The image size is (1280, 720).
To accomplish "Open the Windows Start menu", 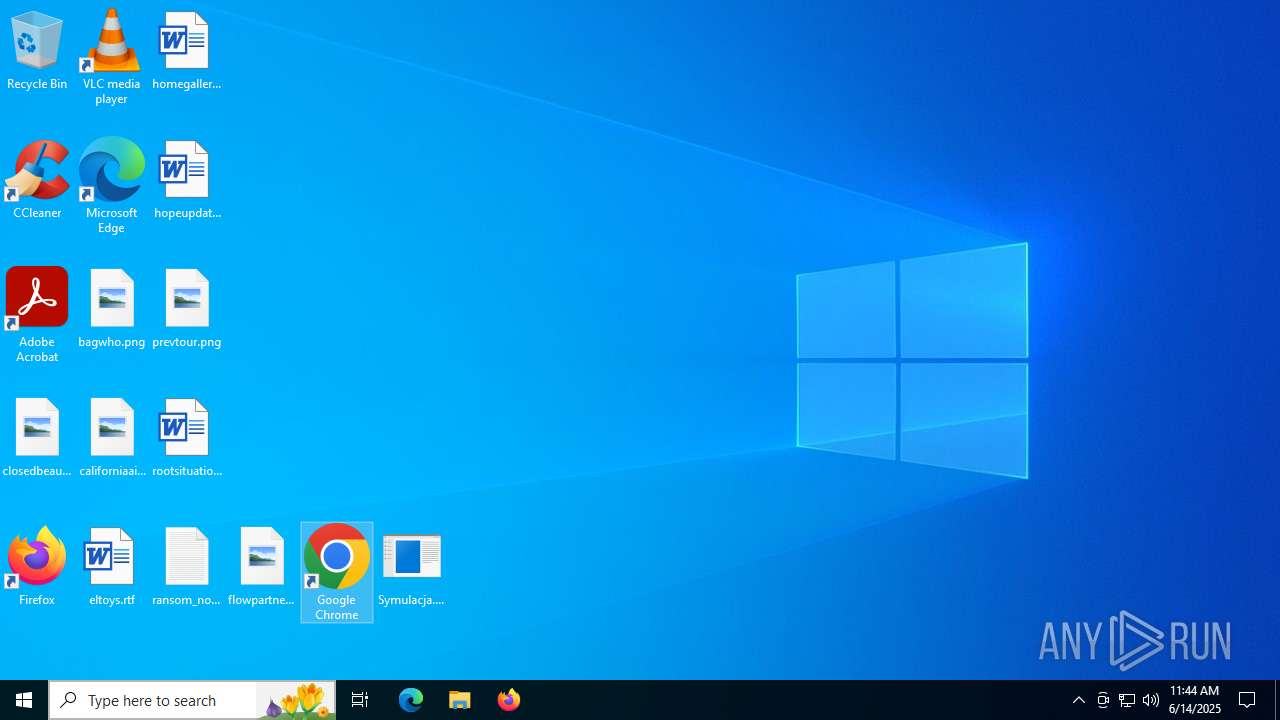I will 24,700.
